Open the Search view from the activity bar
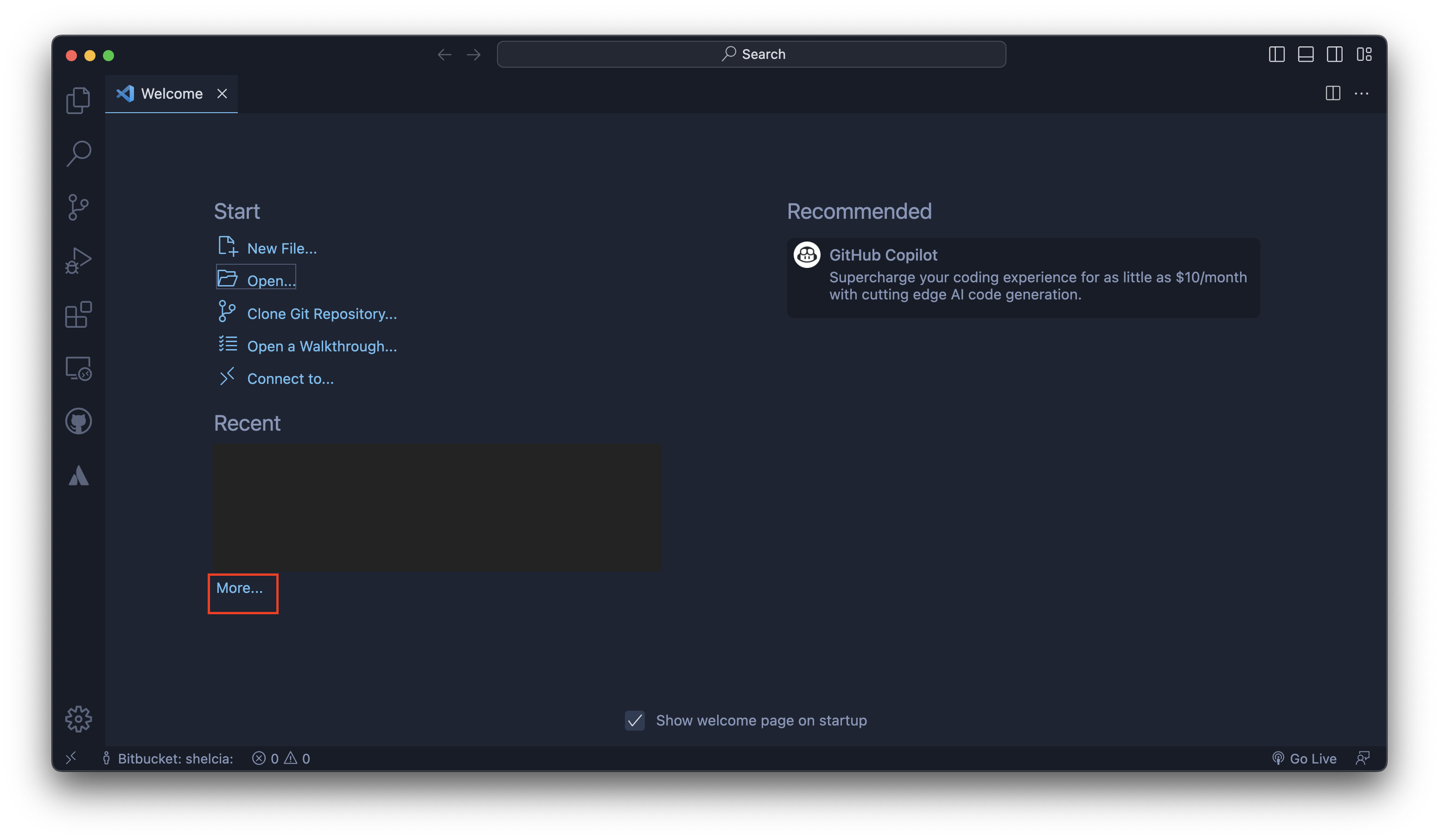Screen dimensions: 1439x840 point(78,153)
